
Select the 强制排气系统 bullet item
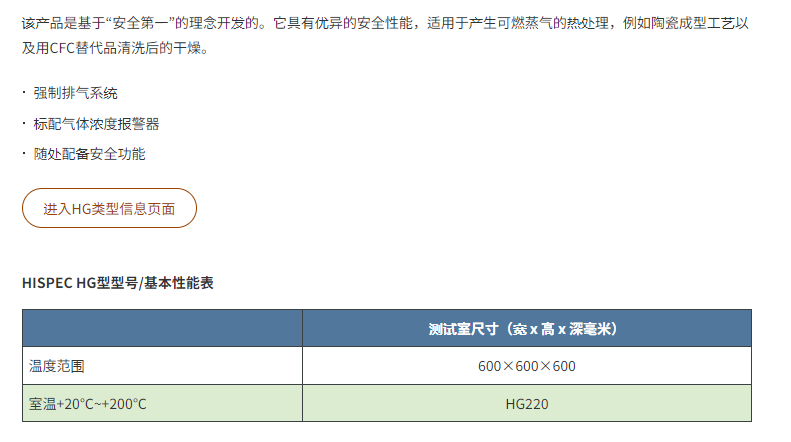pyautogui.click(x=75, y=93)
